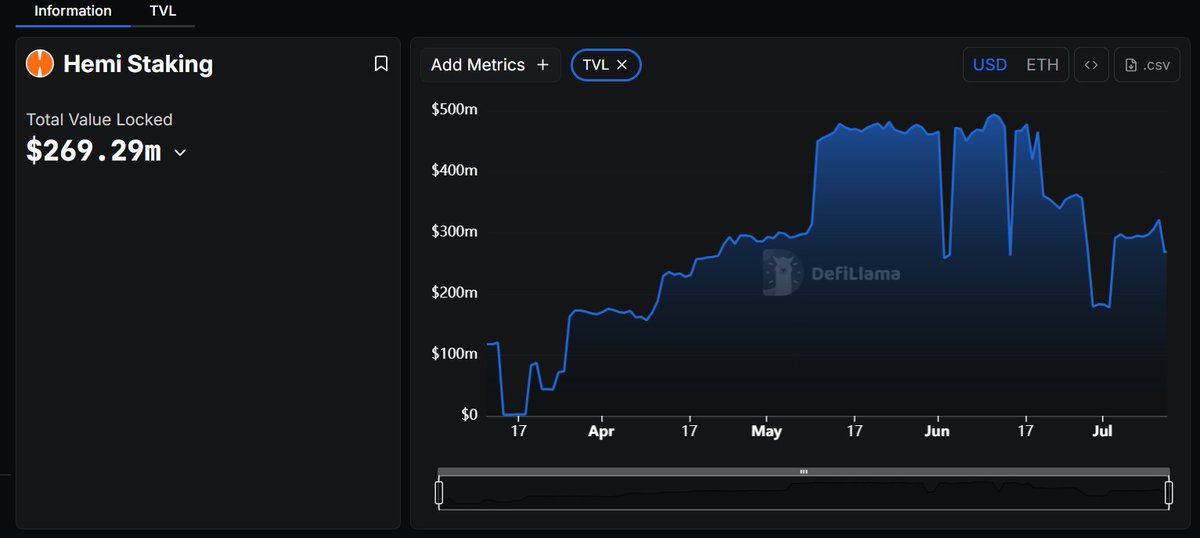This screenshot has height=538, width=1200.
Task: Download chart data as .csv
Action: [1147, 65]
